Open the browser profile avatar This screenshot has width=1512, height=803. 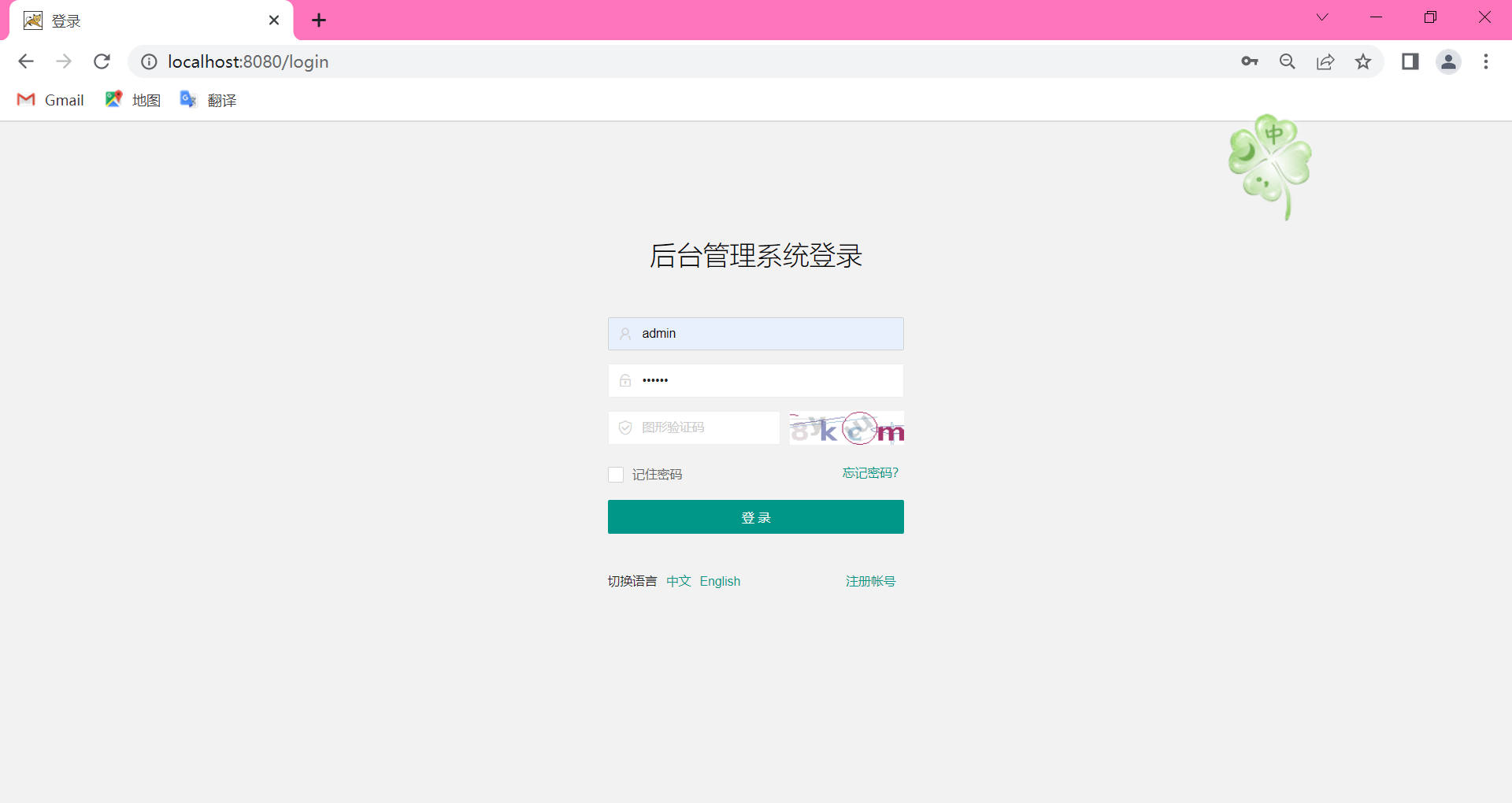1448,61
